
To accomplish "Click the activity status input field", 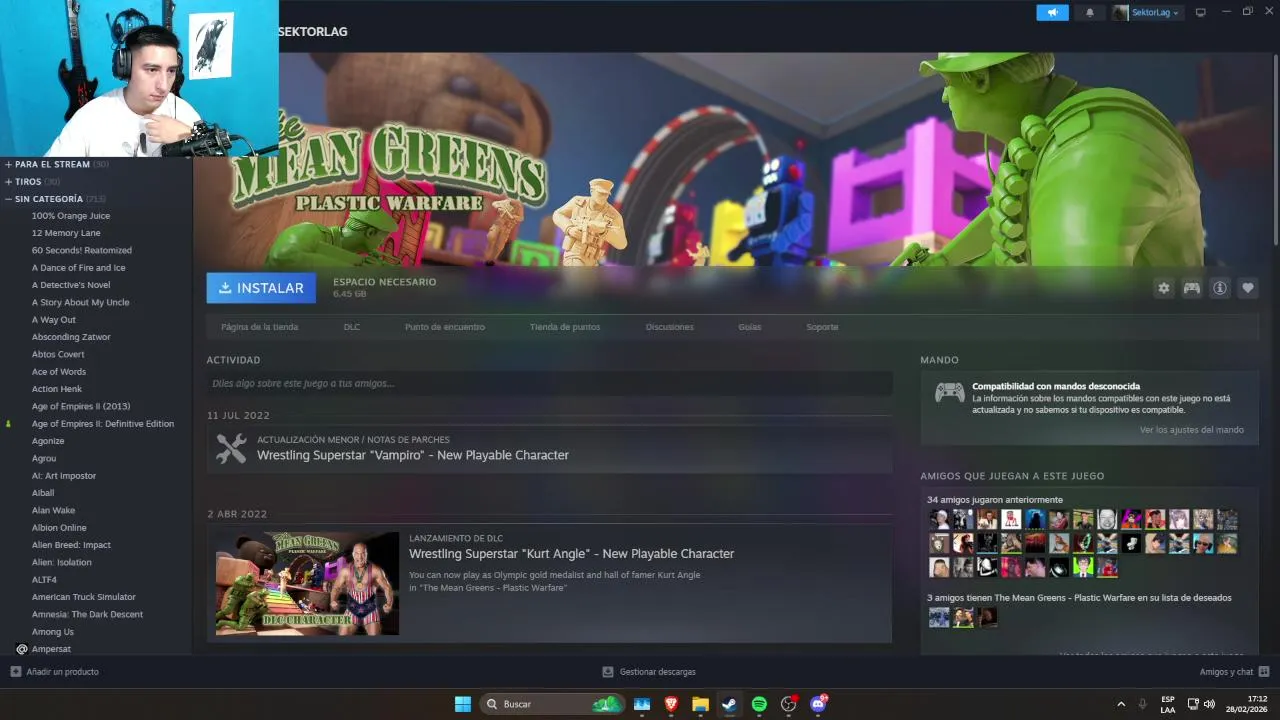I will (549, 383).
